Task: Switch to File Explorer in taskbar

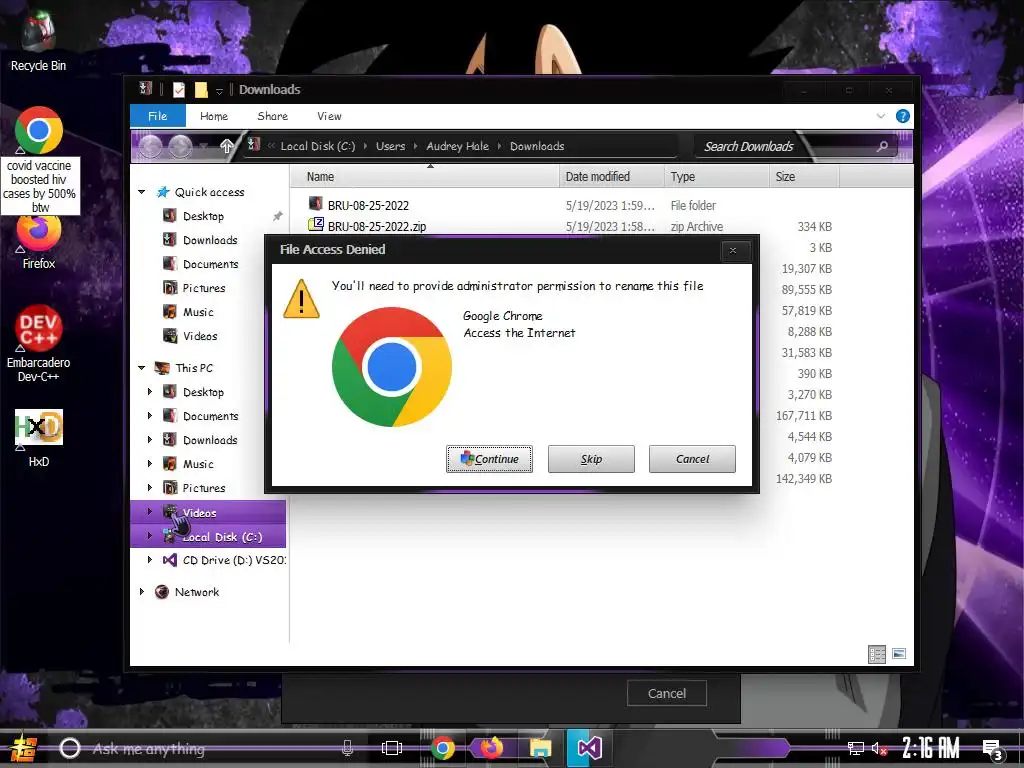Action: pos(541,748)
